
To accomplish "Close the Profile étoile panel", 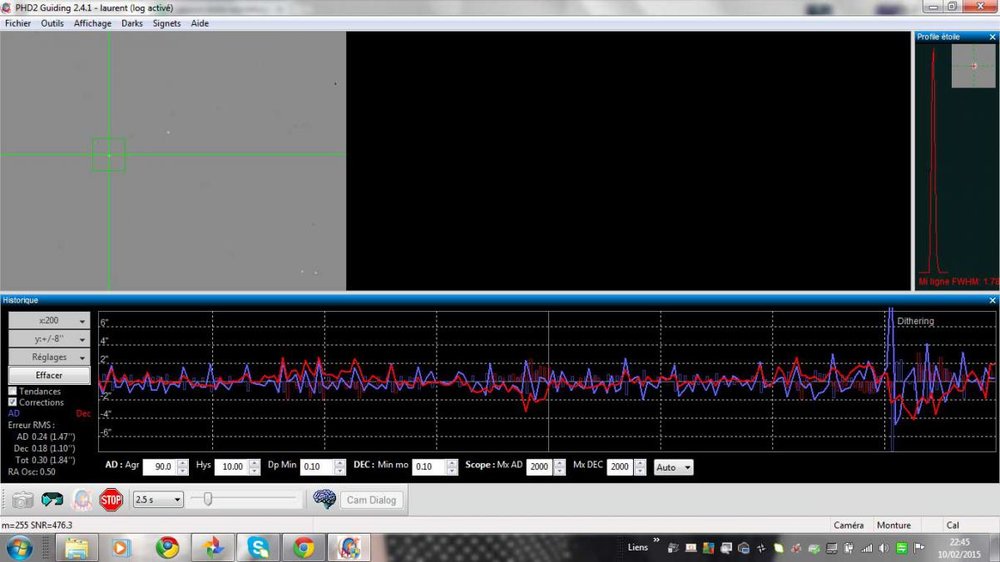I will (x=992, y=37).
